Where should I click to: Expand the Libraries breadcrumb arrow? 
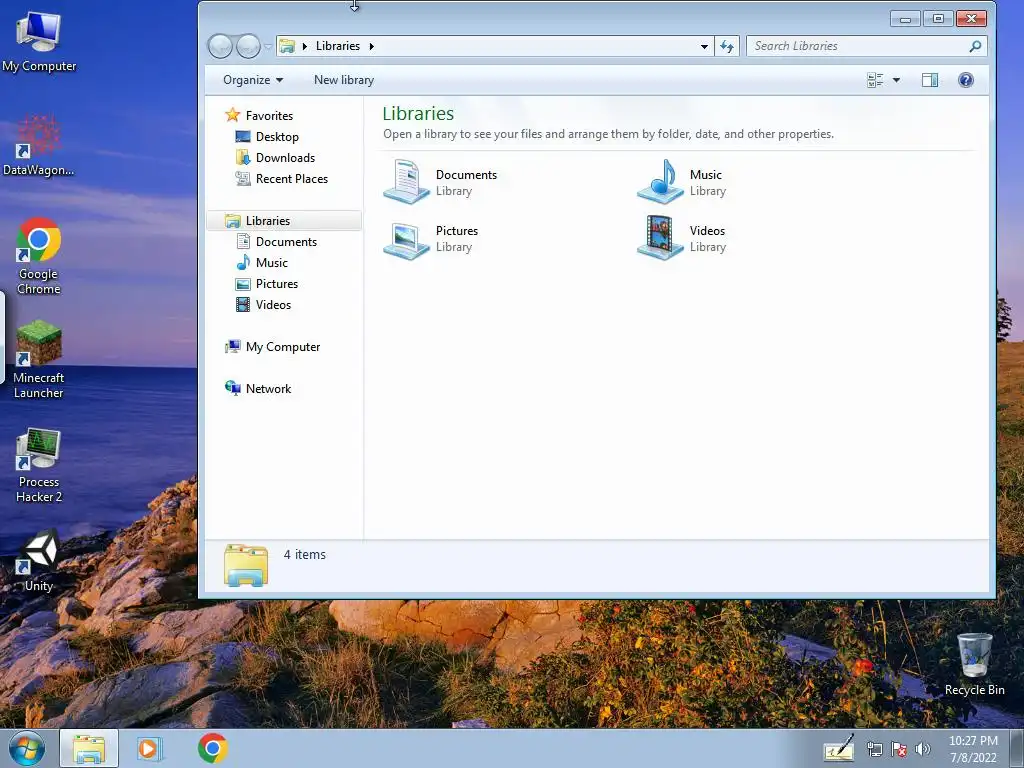[372, 46]
